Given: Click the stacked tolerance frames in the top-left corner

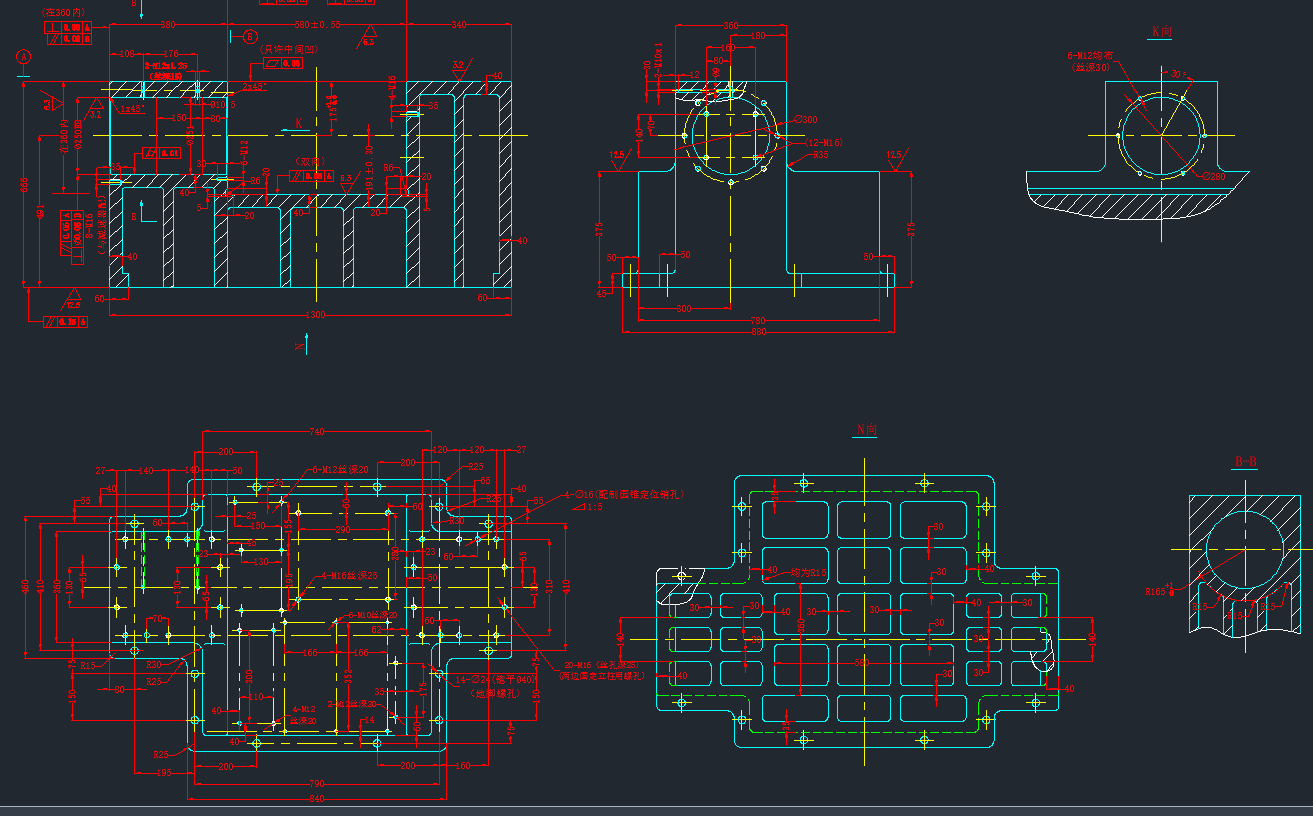Looking at the screenshot, I should click(x=66, y=32).
